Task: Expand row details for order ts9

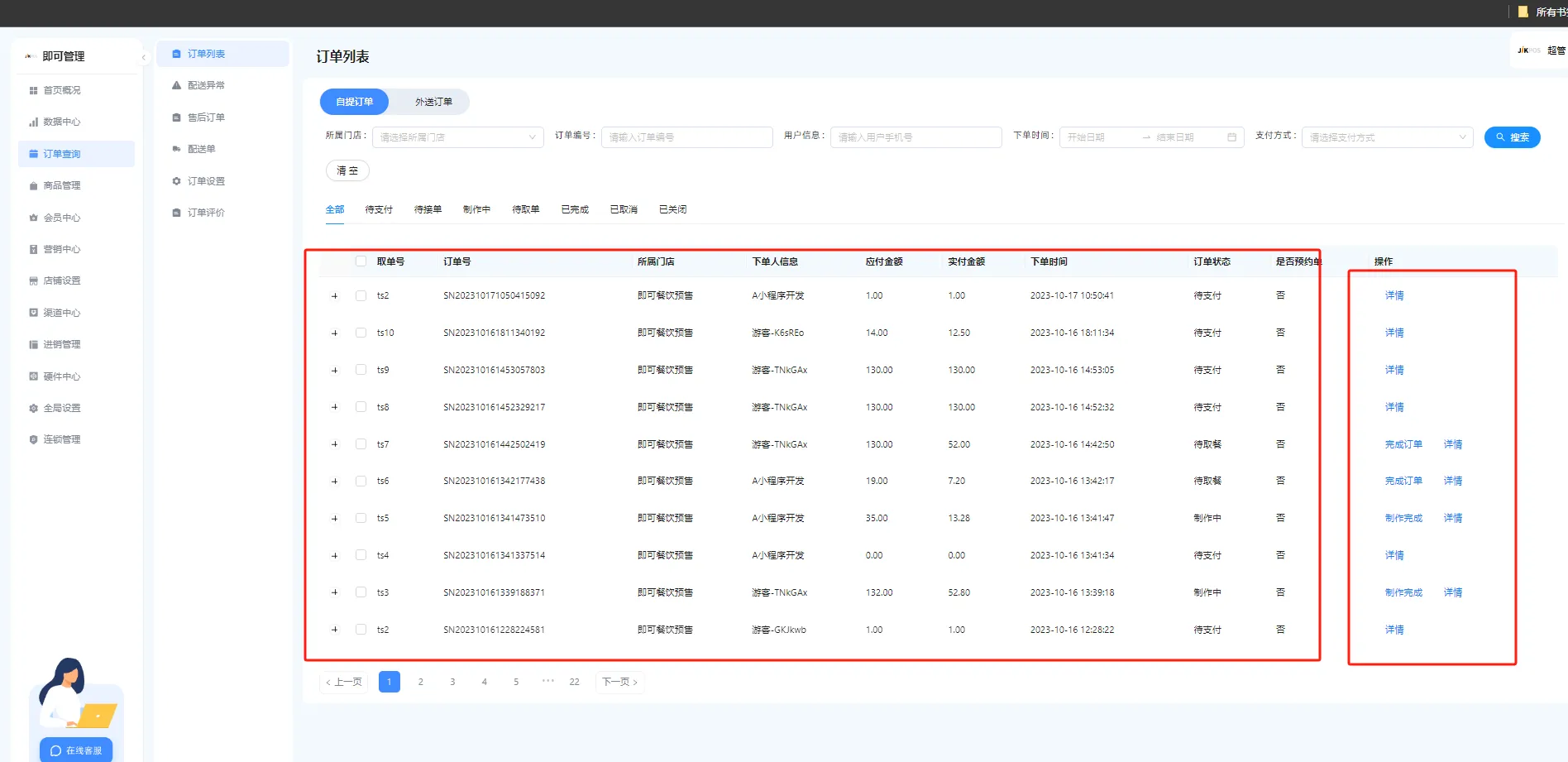Action: tap(335, 371)
